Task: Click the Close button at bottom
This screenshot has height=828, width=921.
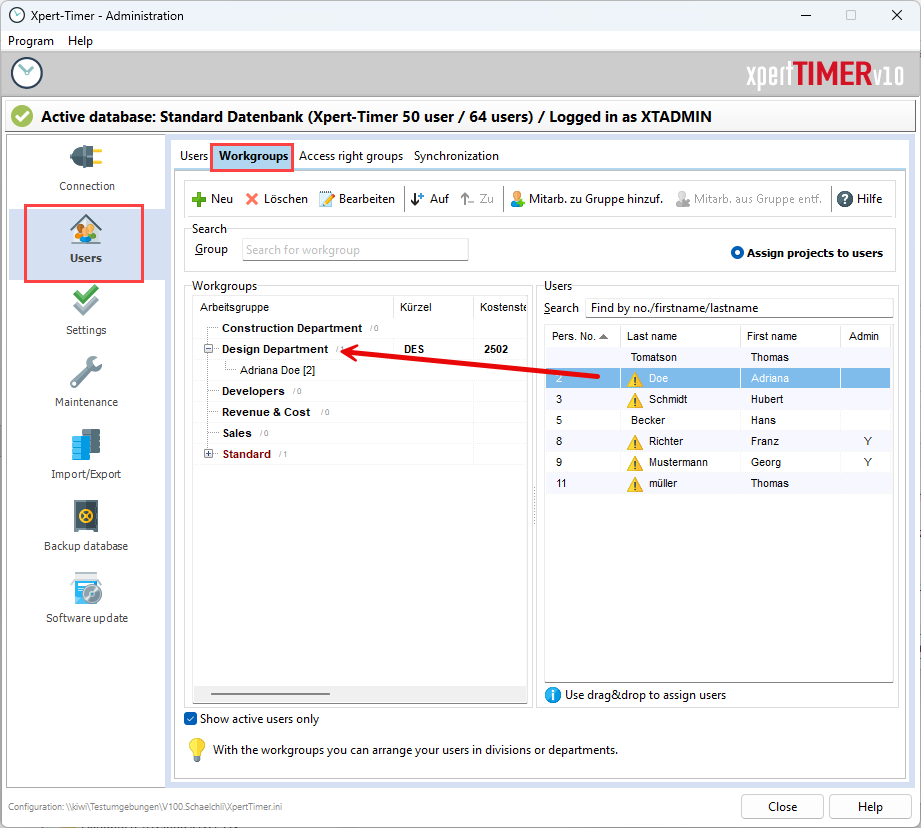Action: click(x=782, y=807)
